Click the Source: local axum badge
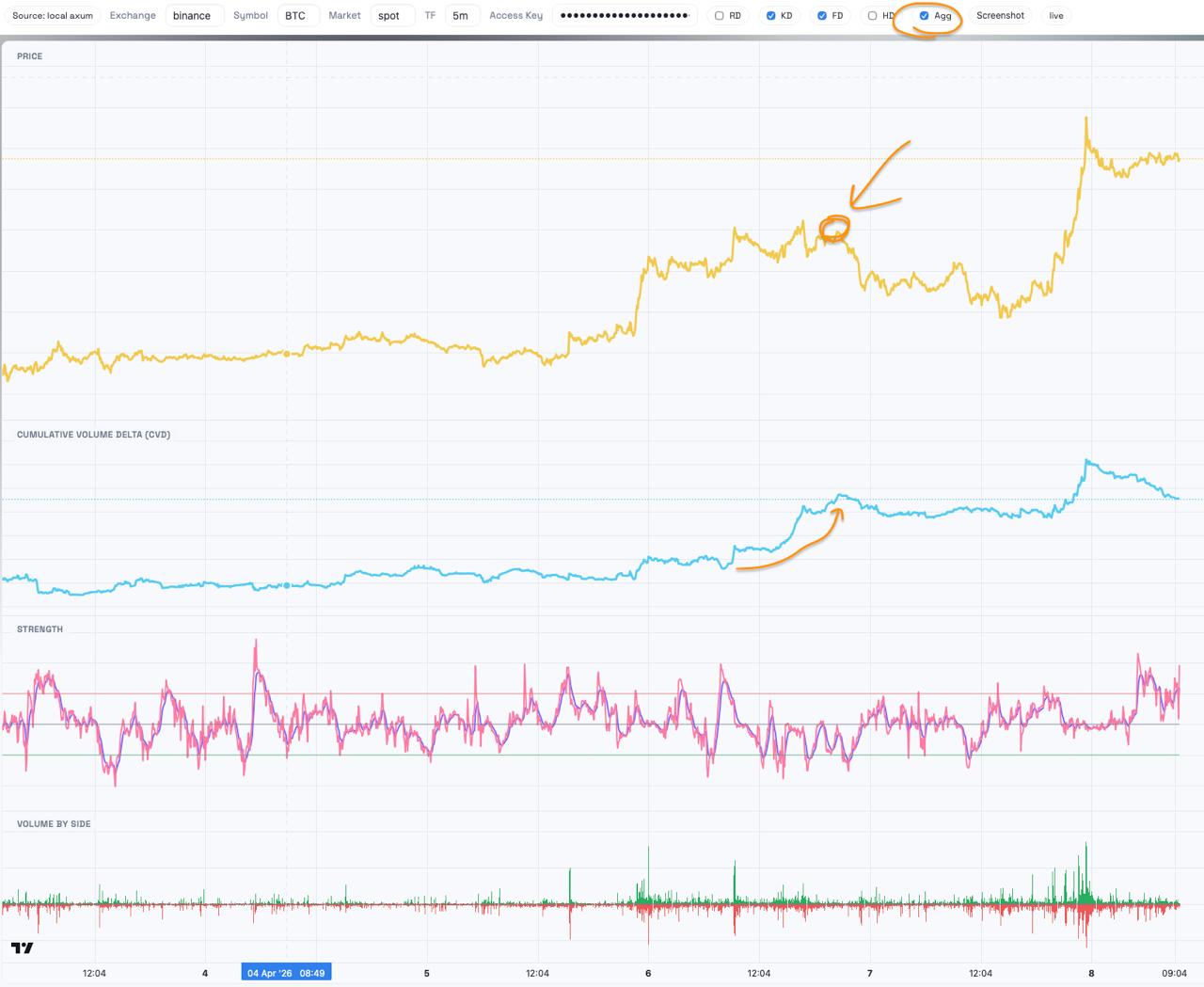This screenshot has height=987, width=1204. [x=53, y=16]
